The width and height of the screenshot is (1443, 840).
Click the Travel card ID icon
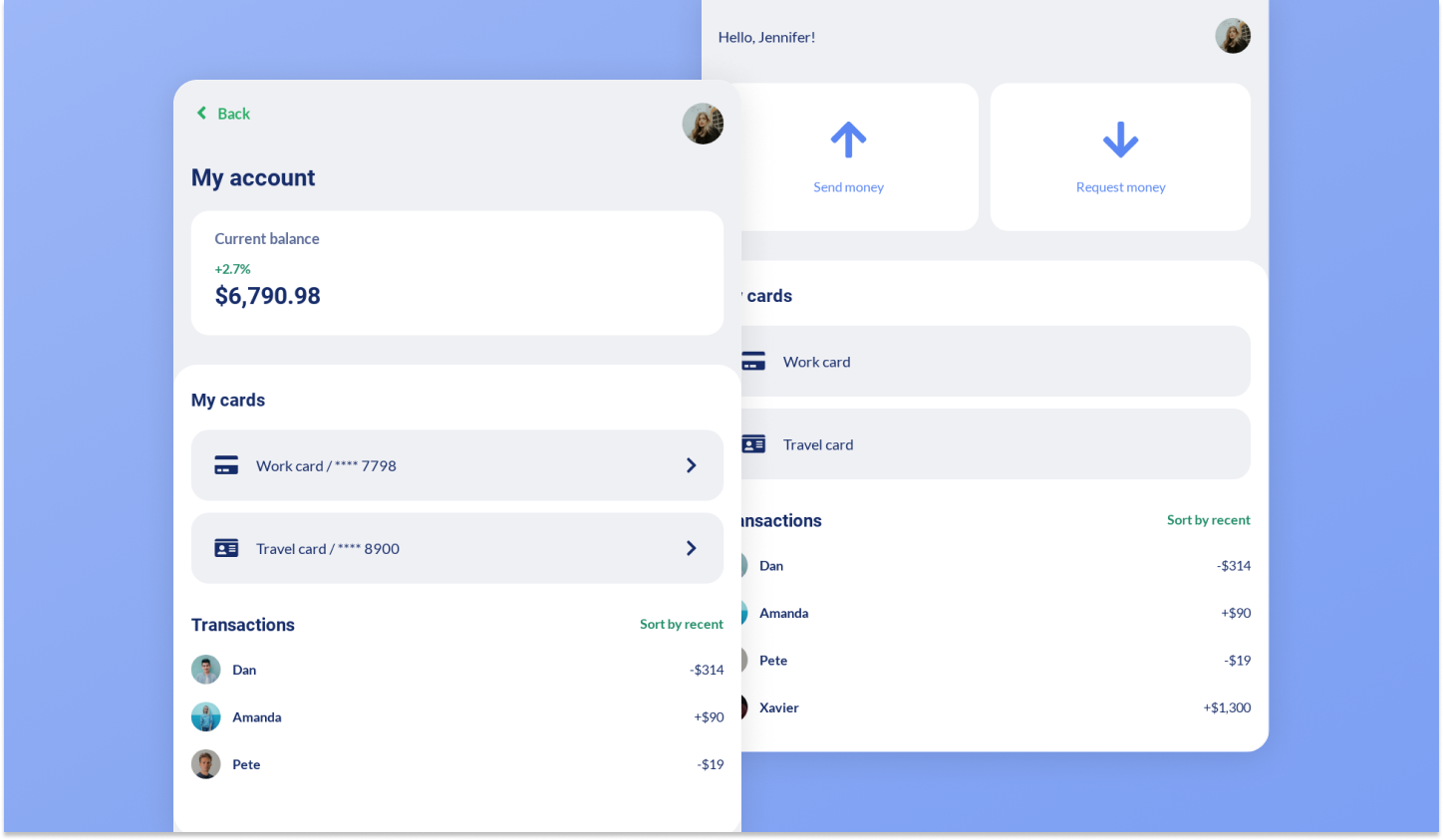[x=226, y=548]
